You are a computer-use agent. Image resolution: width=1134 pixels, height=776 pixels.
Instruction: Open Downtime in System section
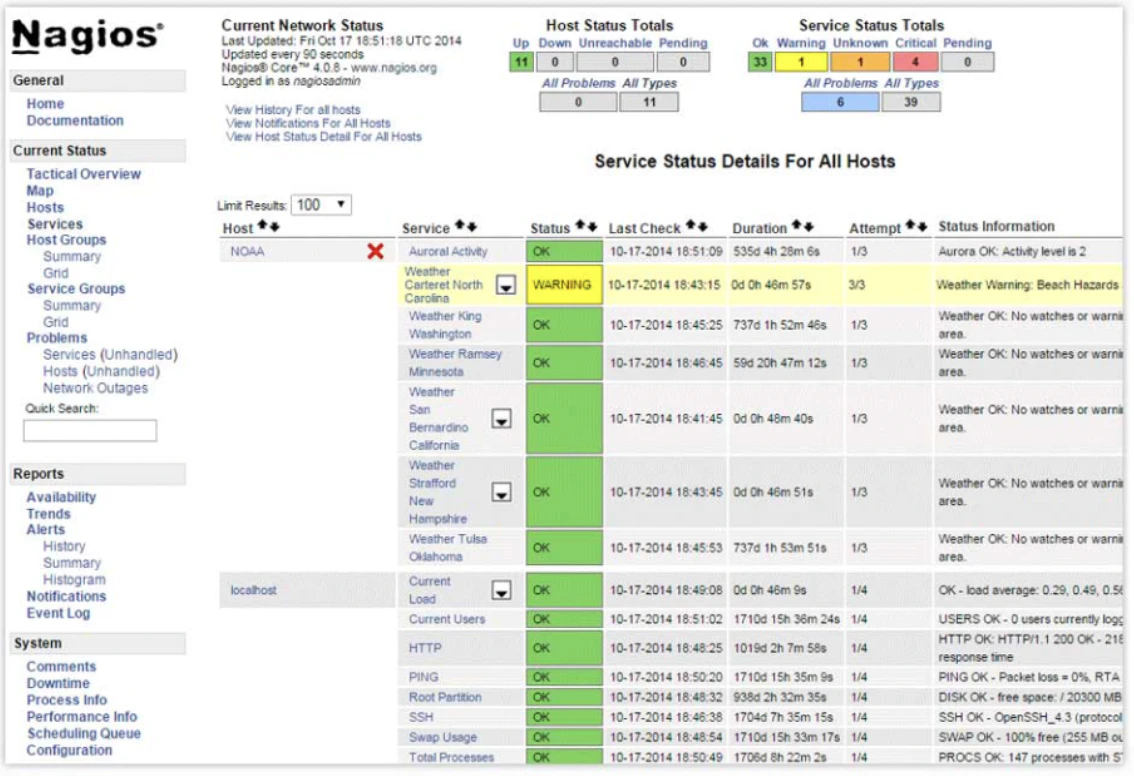(x=58, y=683)
